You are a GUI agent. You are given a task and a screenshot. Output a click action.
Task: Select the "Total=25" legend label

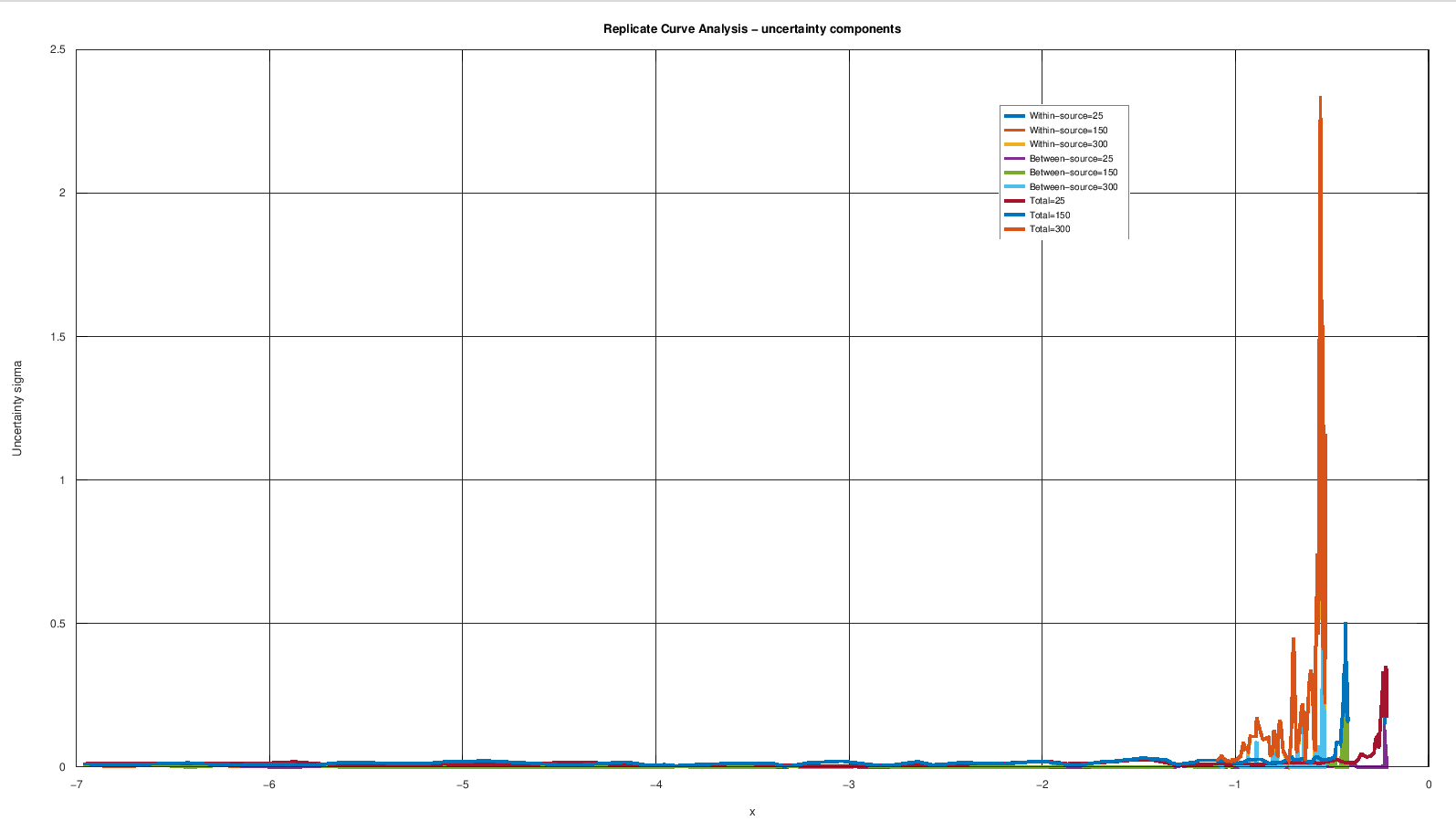(1047, 201)
